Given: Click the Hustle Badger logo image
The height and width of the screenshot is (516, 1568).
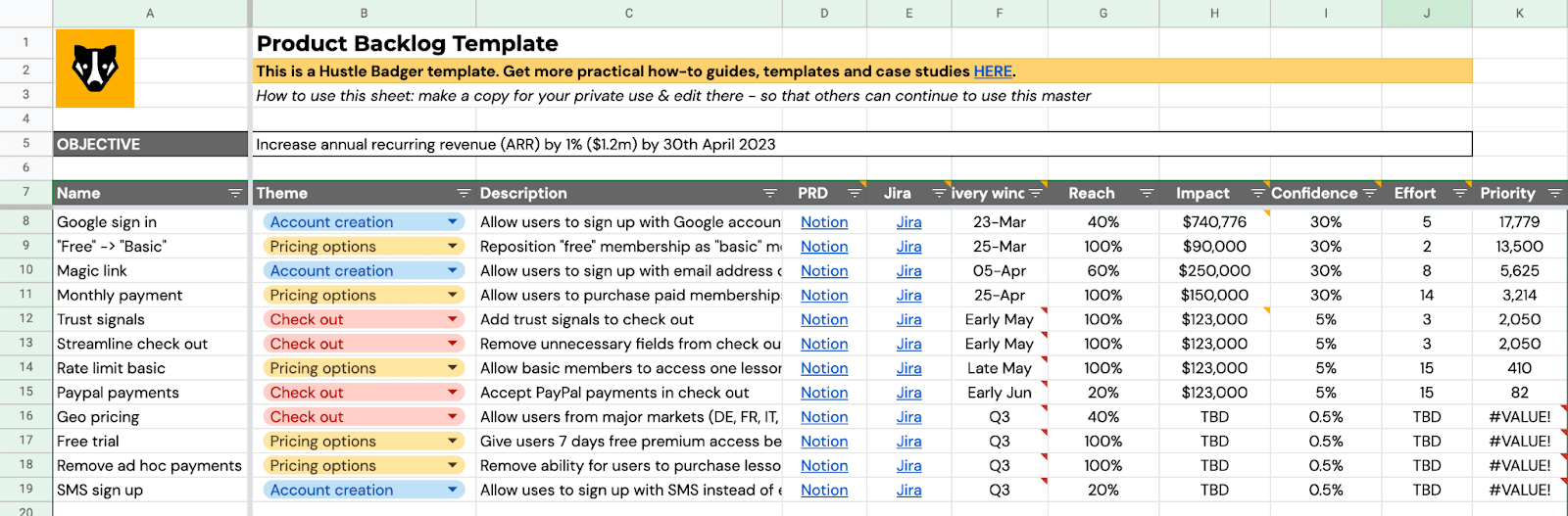Looking at the screenshot, I should click(95, 69).
